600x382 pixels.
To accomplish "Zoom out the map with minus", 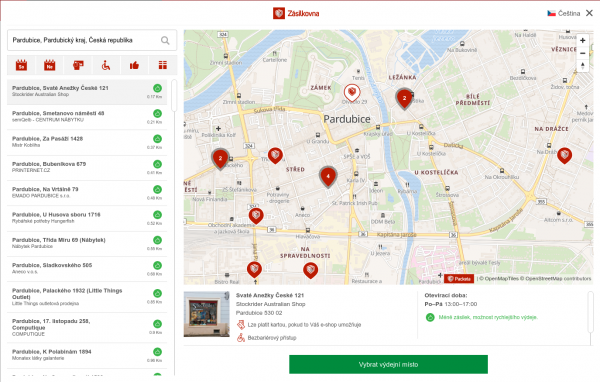I will pyautogui.click(x=582, y=53).
